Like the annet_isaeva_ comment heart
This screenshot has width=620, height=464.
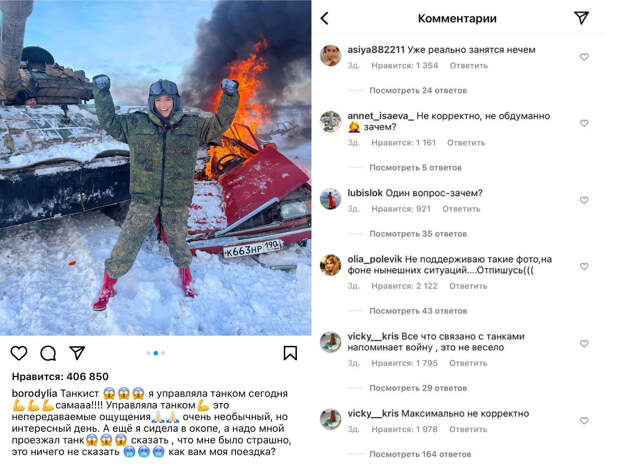point(584,123)
